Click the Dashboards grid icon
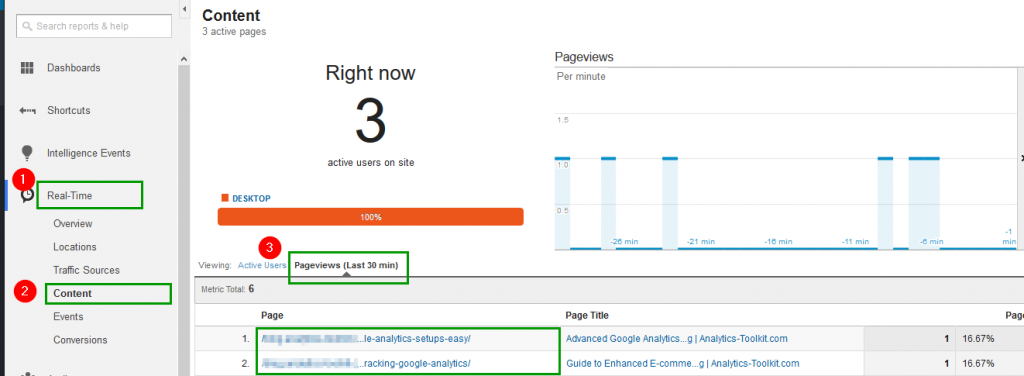This screenshot has height=376, width=1024. (x=27, y=68)
